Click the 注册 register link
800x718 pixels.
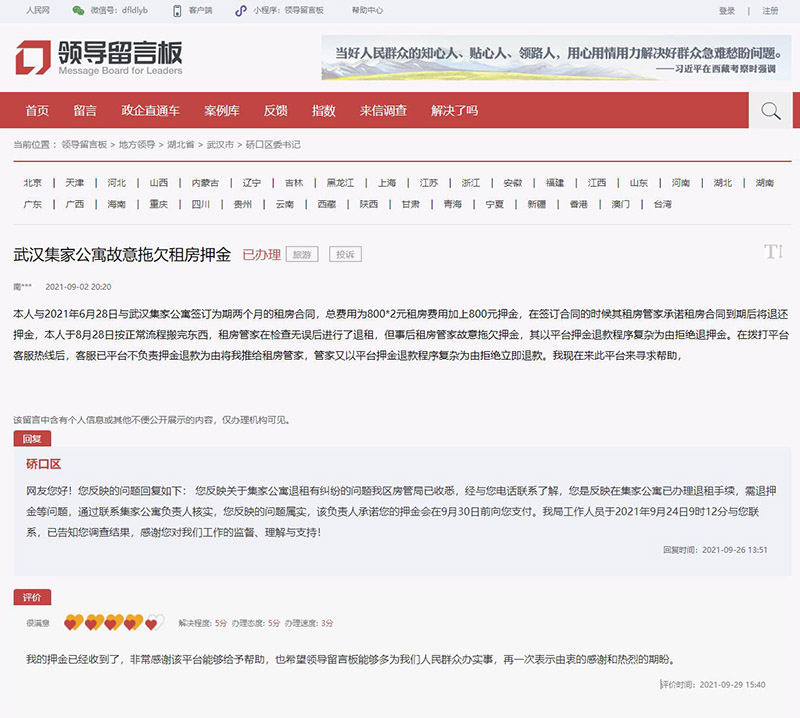[x=770, y=11]
